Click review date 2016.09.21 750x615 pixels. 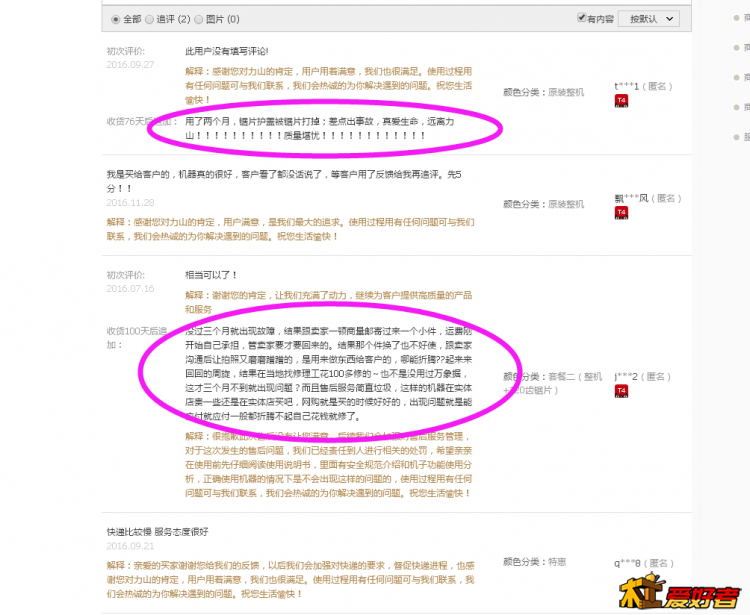[130, 546]
